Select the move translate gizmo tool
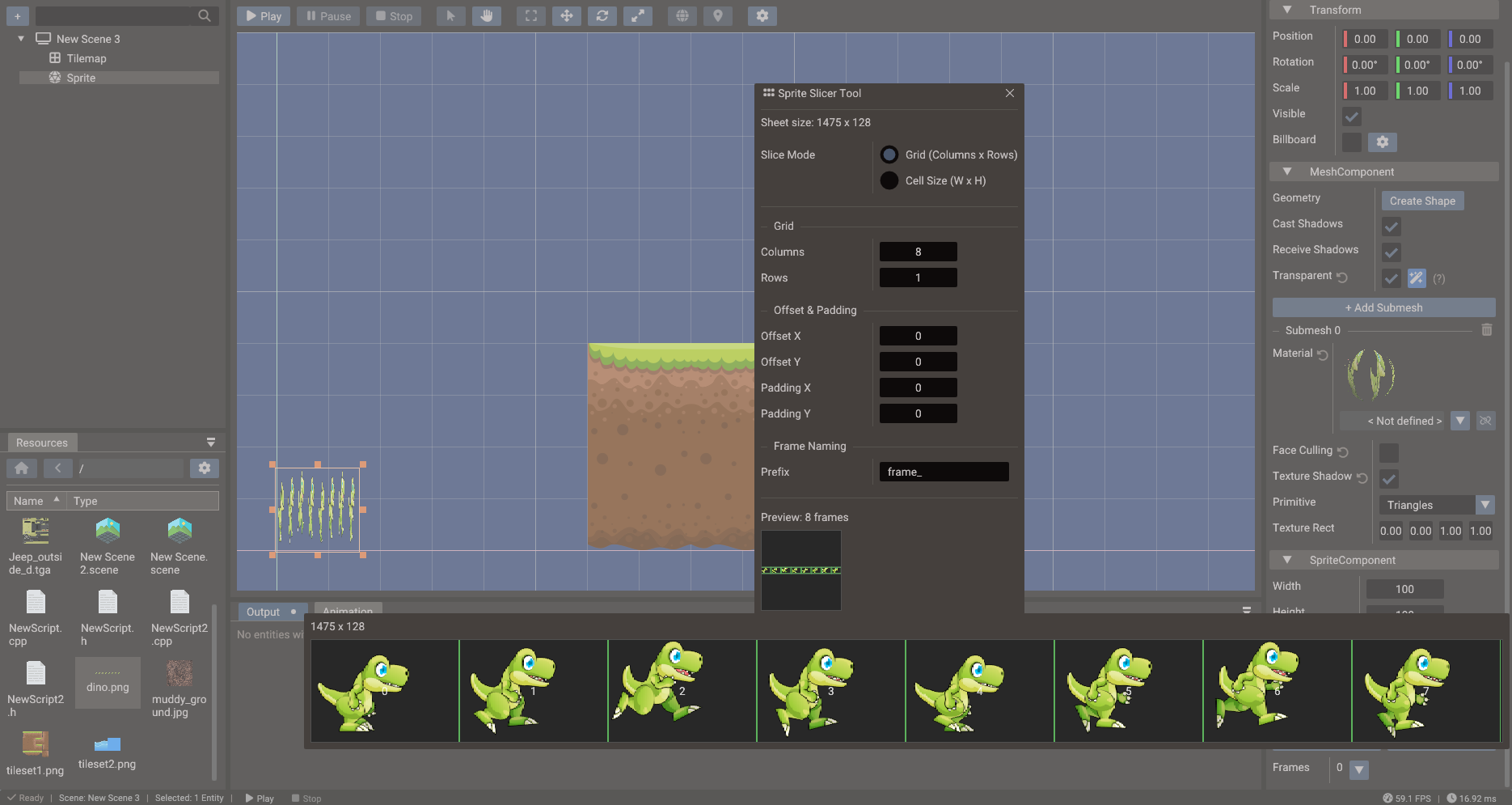The height and width of the screenshot is (805, 1512). pyautogui.click(x=567, y=16)
